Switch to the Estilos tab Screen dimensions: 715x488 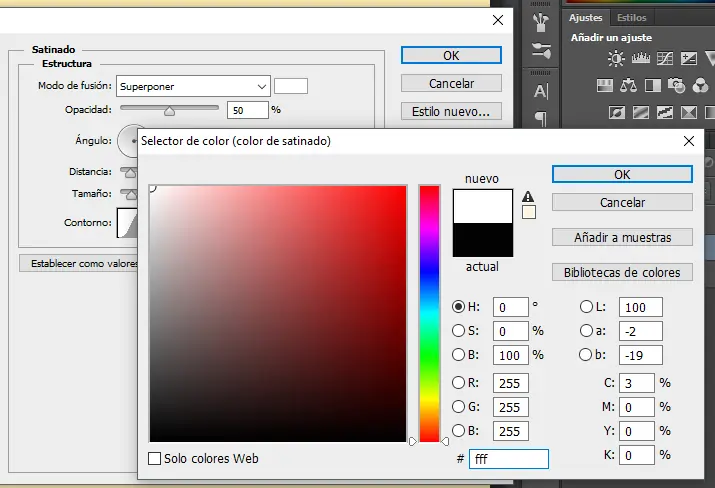pos(632,18)
